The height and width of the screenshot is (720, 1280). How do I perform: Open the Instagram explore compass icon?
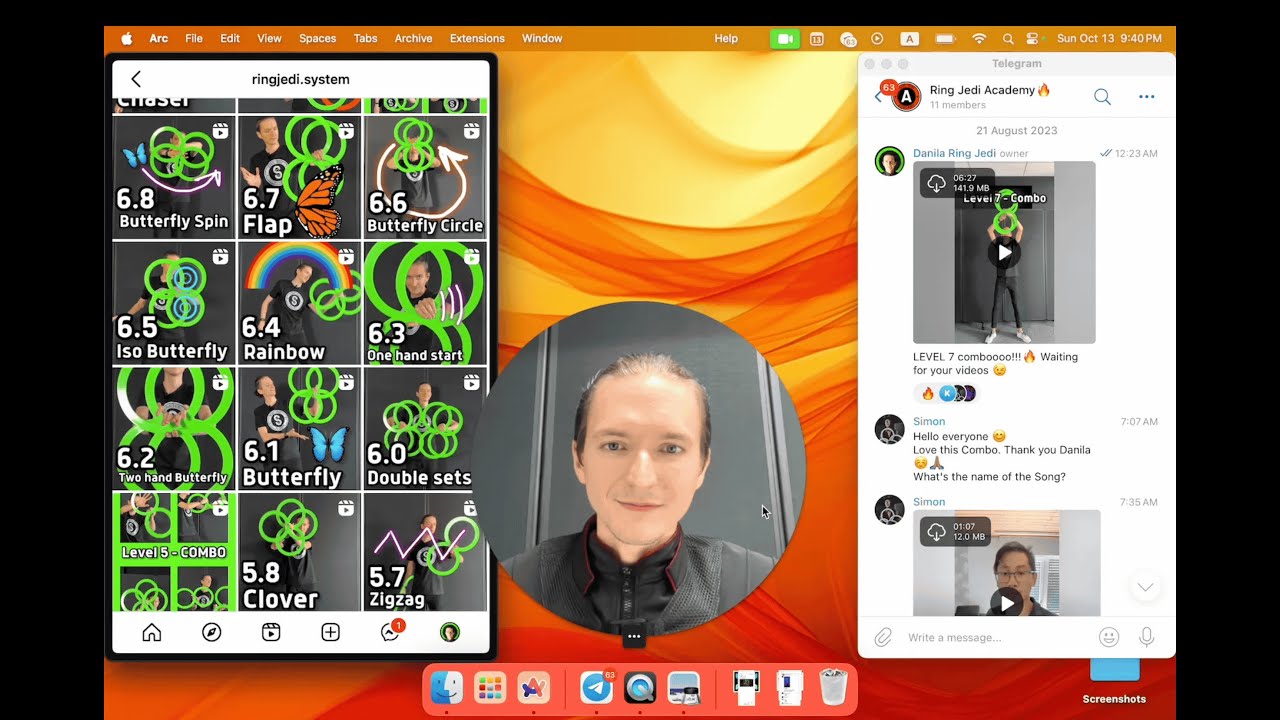211,632
